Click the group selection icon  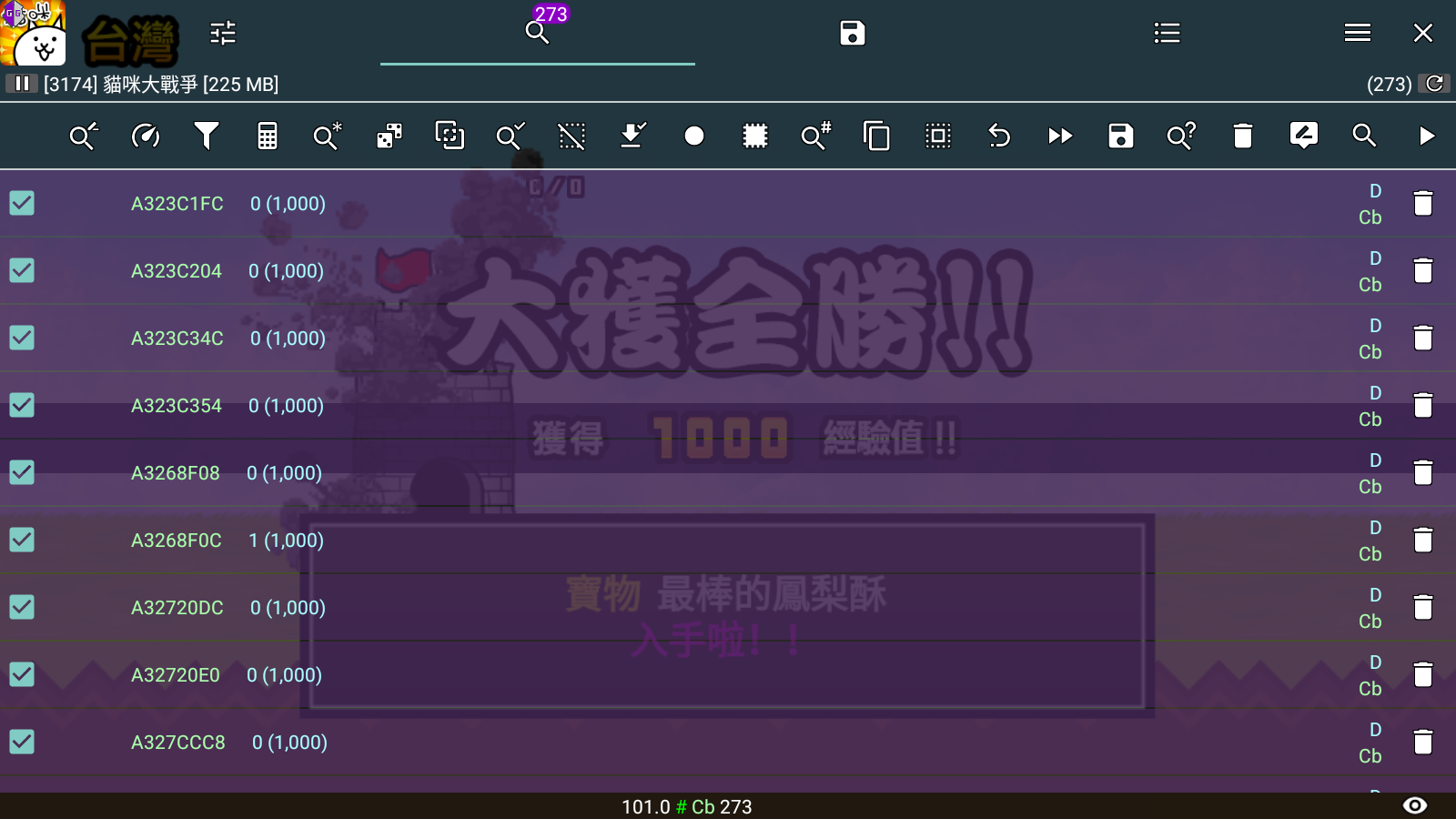tap(450, 136)
